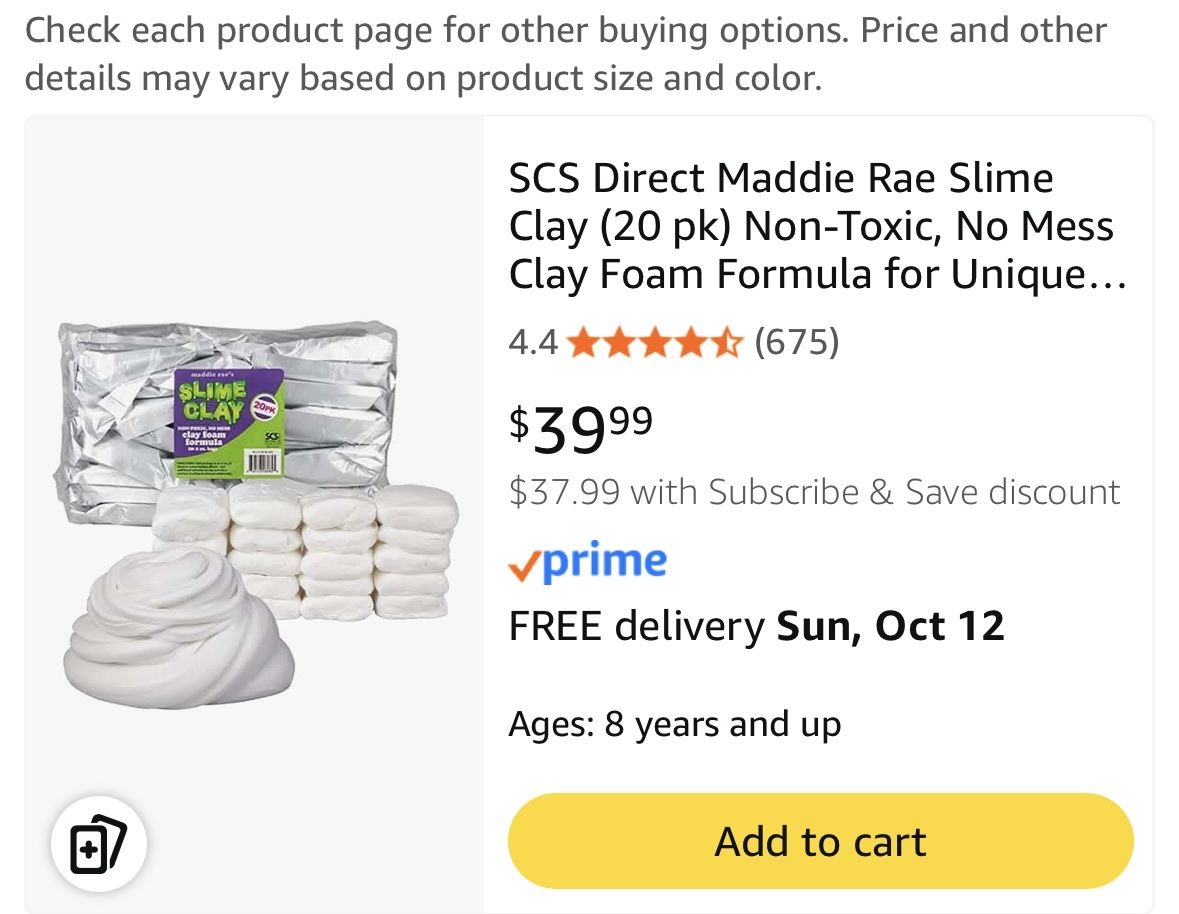Click the barcode on the product label
Viewport: 1179px width, 914px height.
pyautogui.click(x=263, y=461)
